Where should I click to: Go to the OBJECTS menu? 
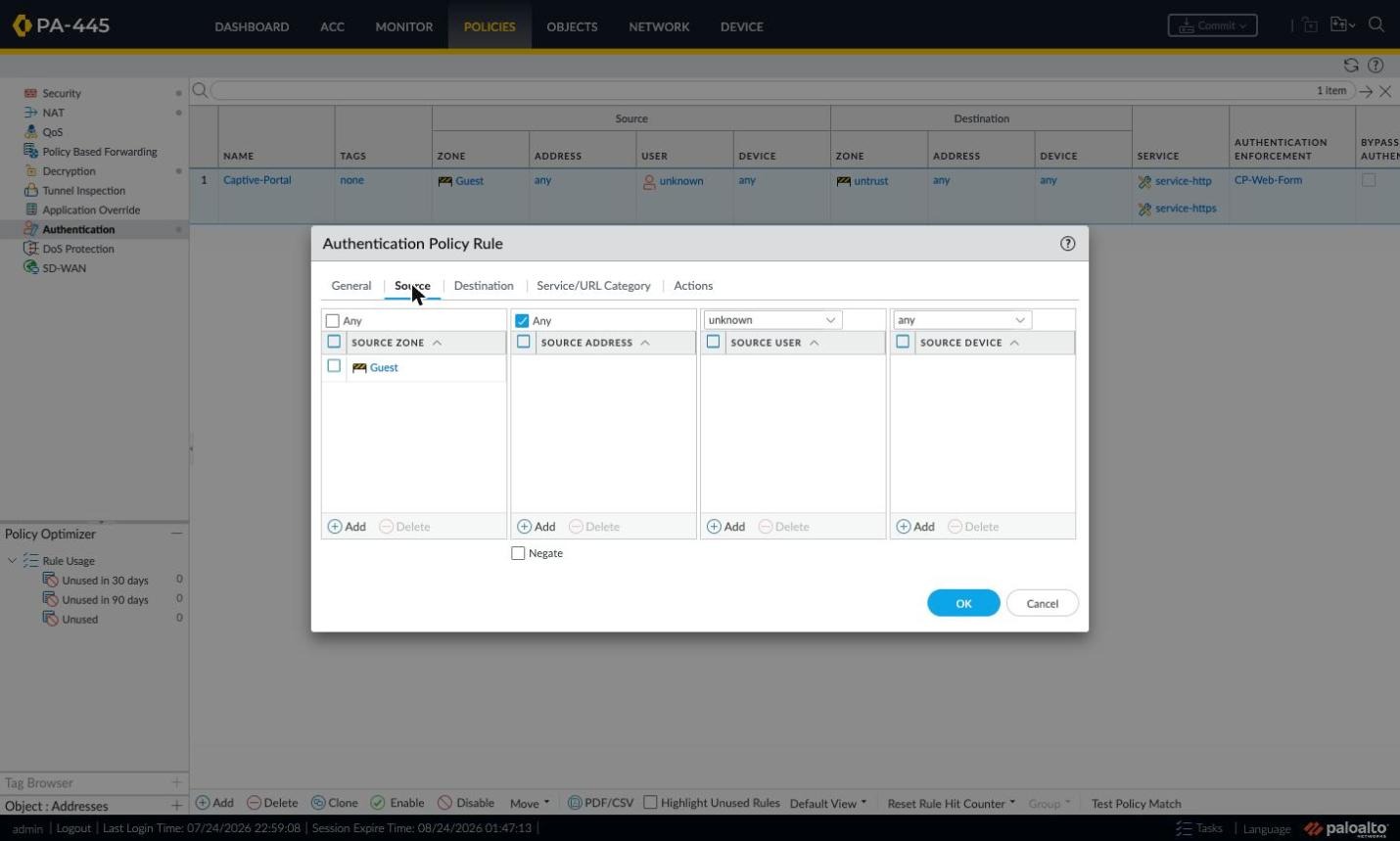tap(572, 26)
